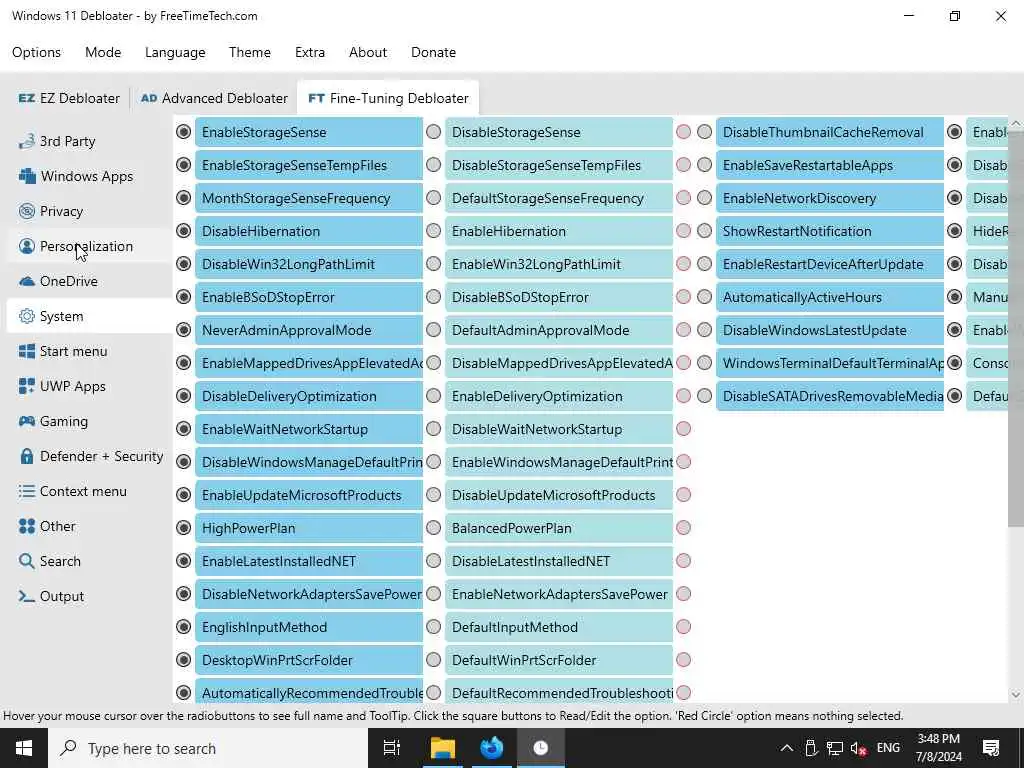The height and width of the screenshot is (768, 1024).
Task: Open the blue bird app in taskbar
Action: [491, 748]
